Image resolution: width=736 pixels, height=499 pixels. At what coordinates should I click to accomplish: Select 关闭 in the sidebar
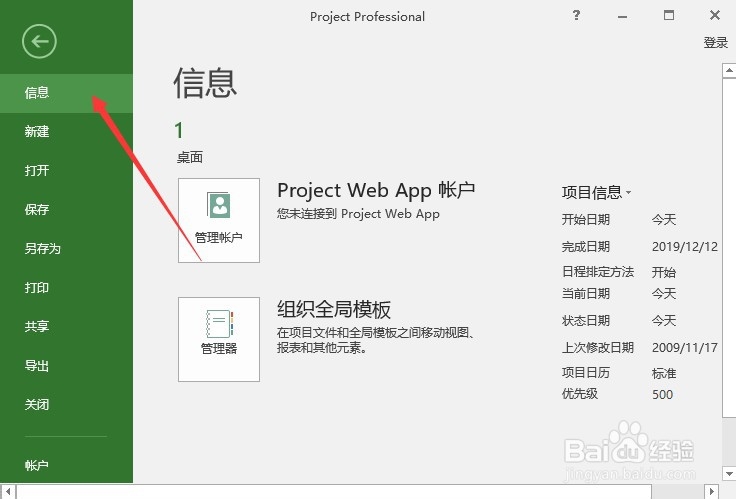[66, 404]
